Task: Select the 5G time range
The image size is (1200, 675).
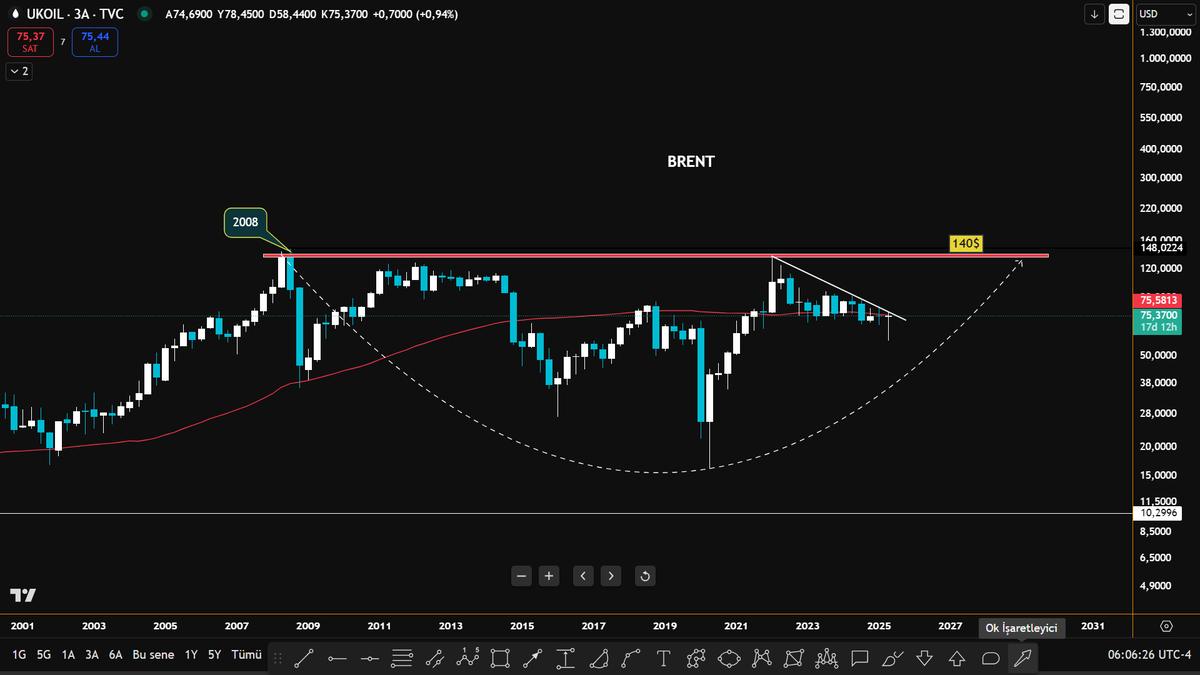Action: [x=43, y=655]
